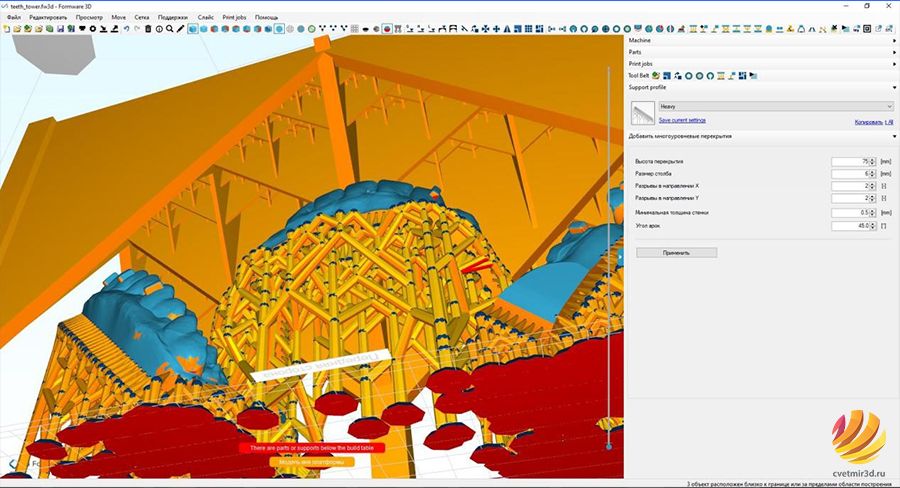
Task: Click the floppy disk save icon
Action: point(60,29)
